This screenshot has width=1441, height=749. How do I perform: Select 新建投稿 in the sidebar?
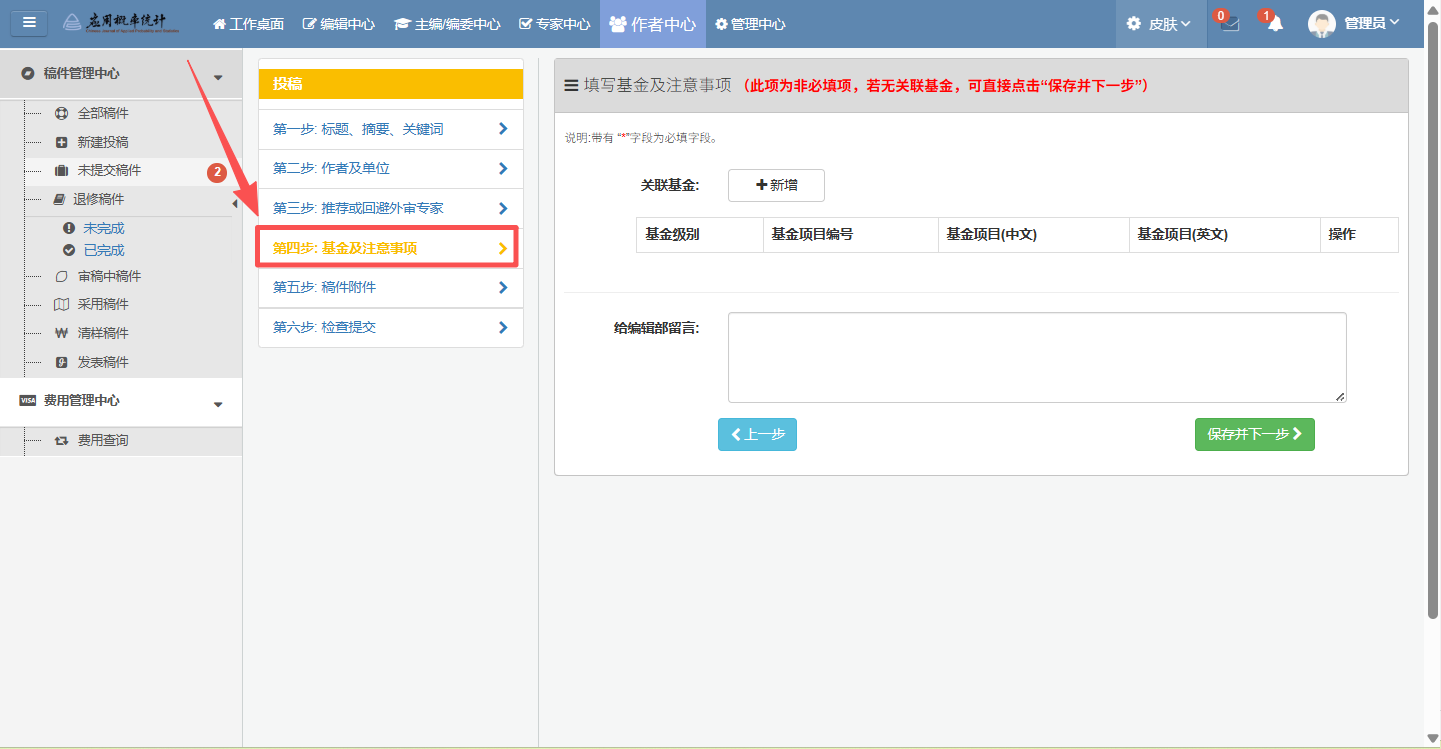pos(103,142)
